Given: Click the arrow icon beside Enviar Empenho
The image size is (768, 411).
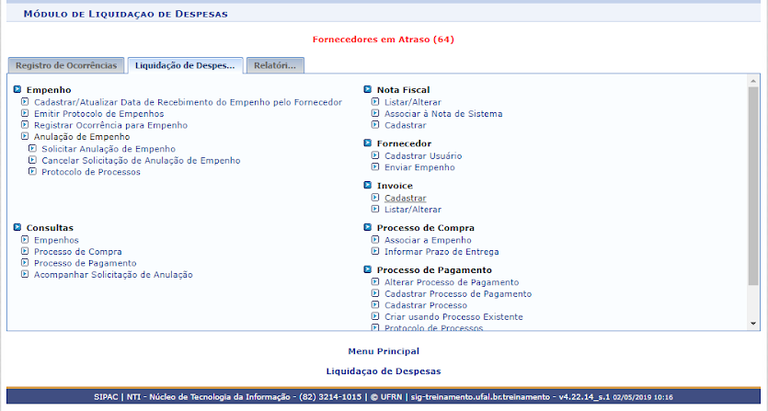Looking at the screenshot, I should [375, 167].
